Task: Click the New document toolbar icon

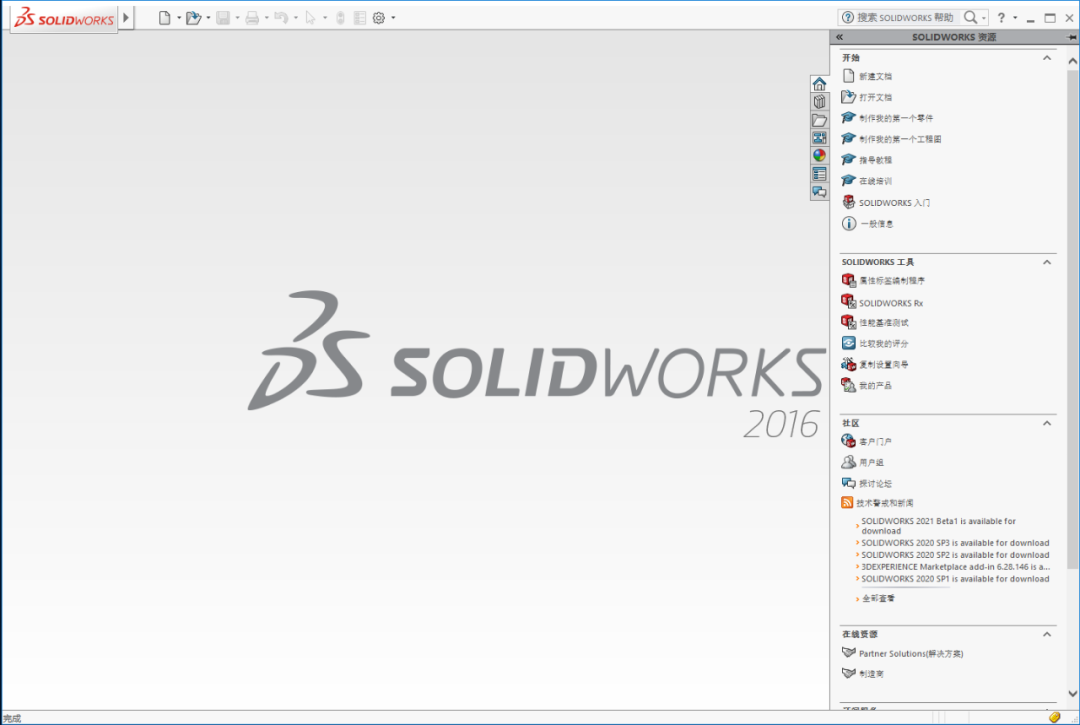Action: point(164,18)
